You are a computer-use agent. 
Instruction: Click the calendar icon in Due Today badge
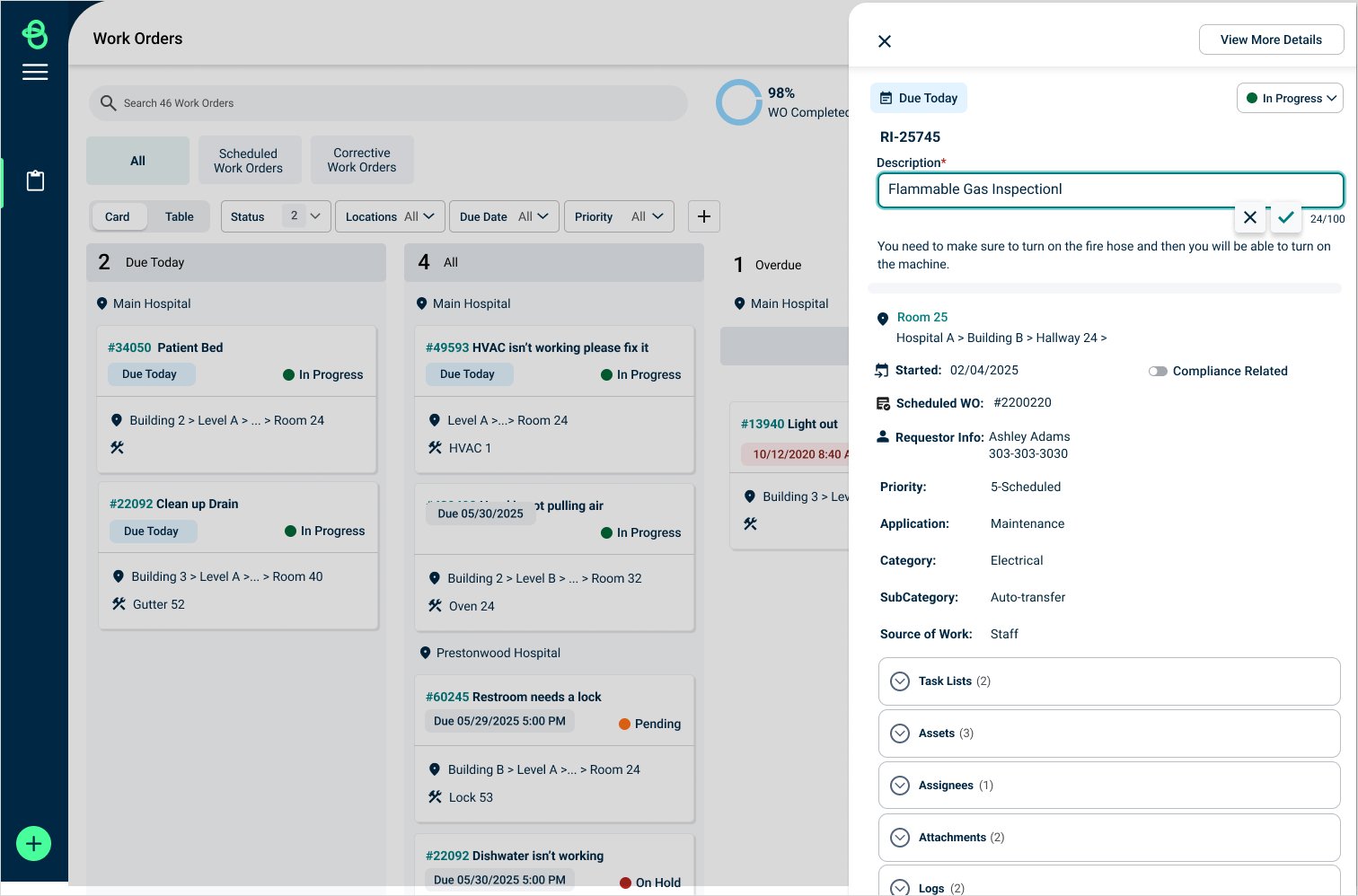[886, 99]
